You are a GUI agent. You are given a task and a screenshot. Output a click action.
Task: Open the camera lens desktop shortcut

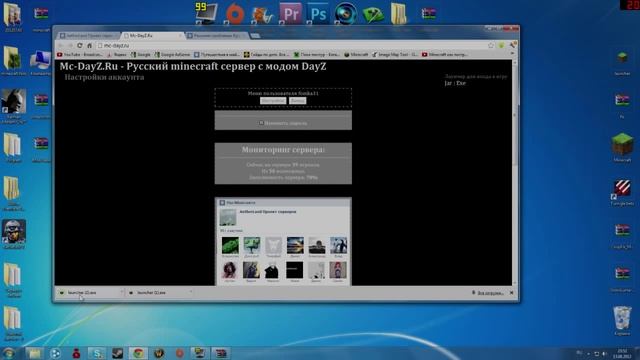346,13
